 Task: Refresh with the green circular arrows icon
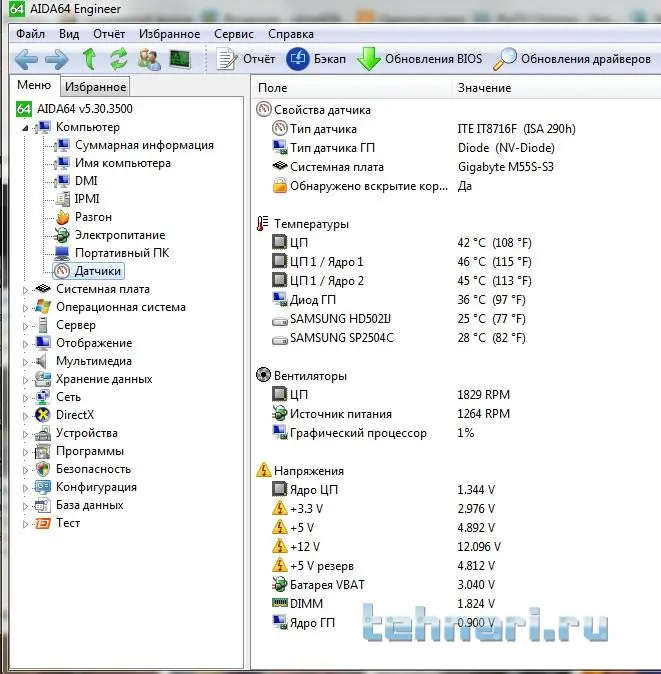pyautogui.click(x=119, y=59)
